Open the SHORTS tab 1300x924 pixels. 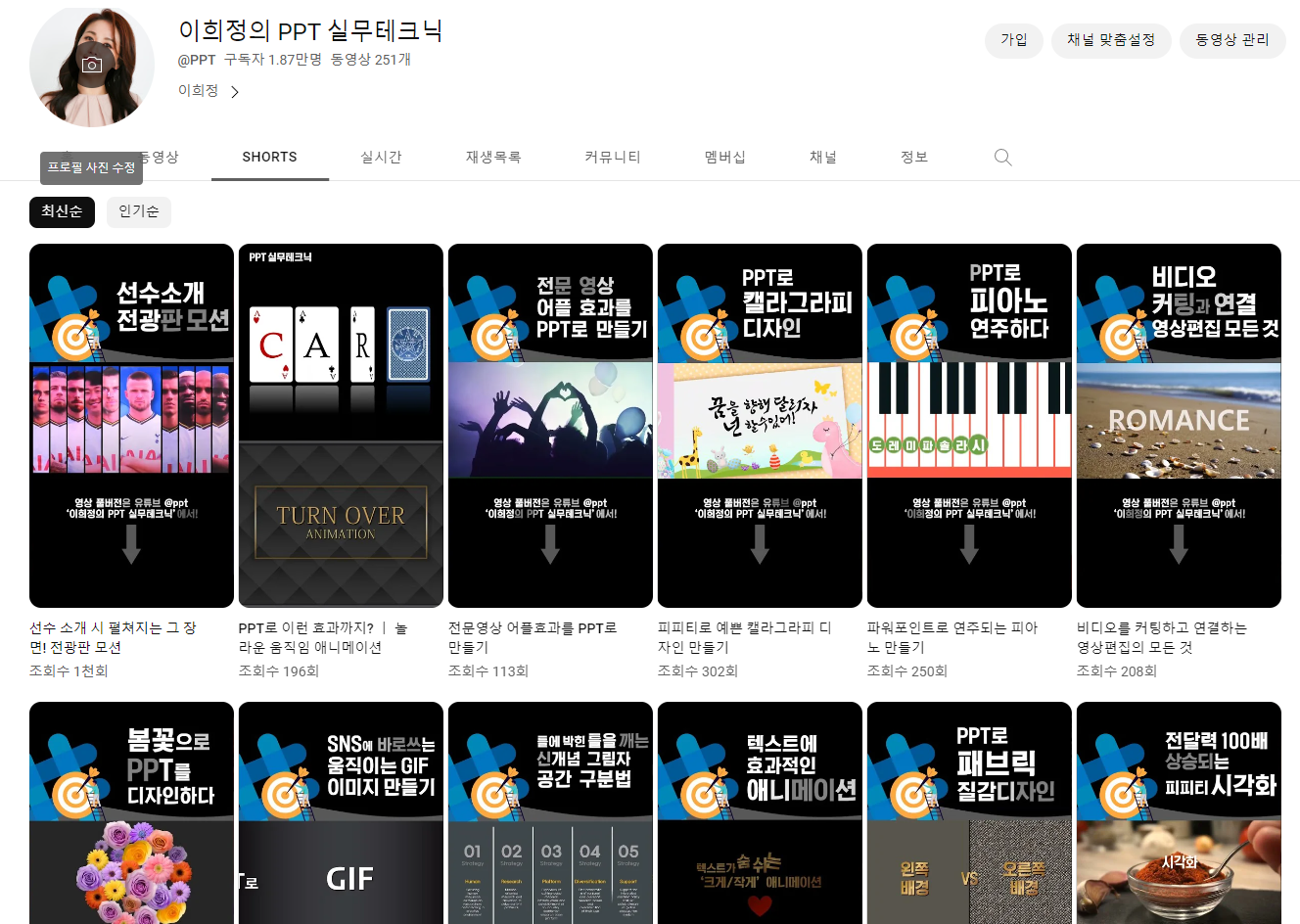tap(269, 157)
